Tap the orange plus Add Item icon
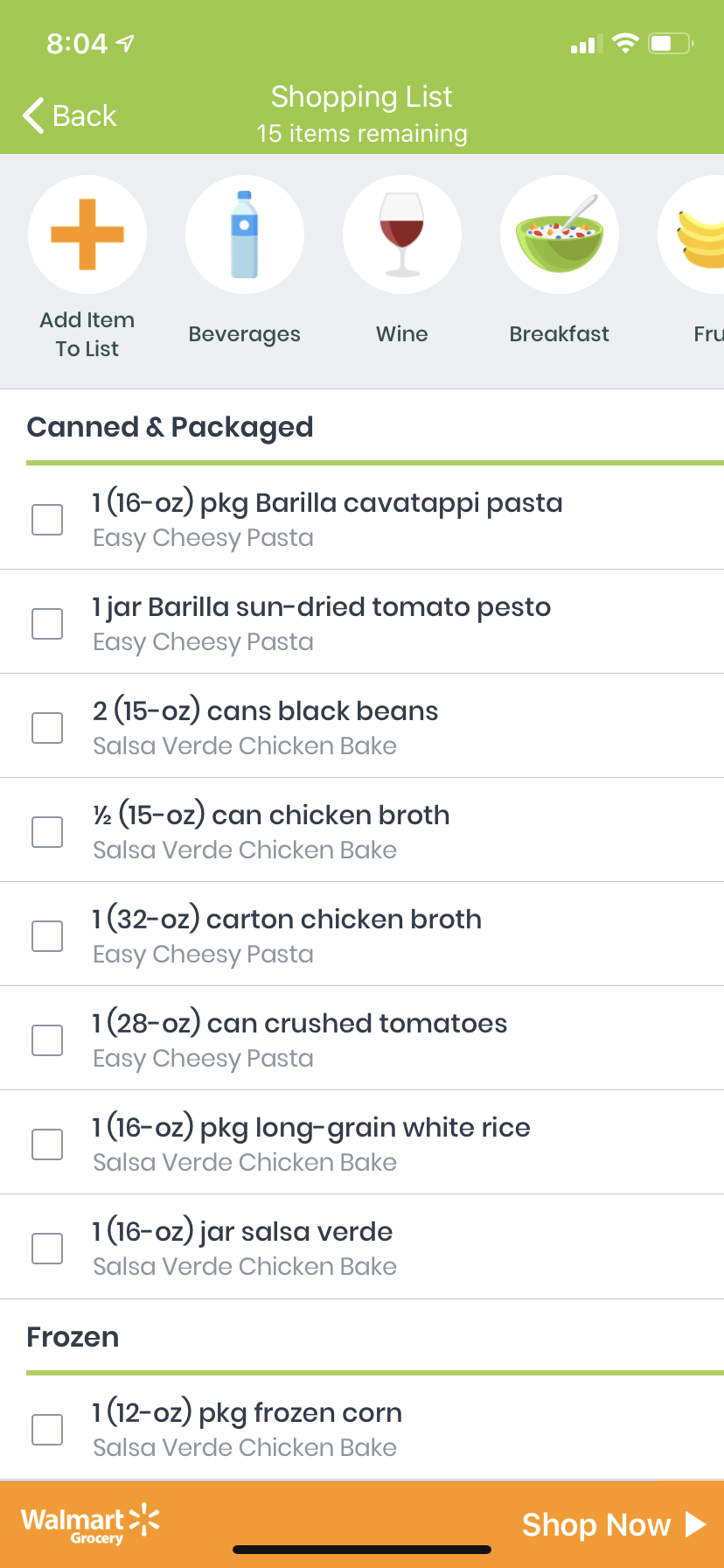724x1568 pixels. (87, 234)
